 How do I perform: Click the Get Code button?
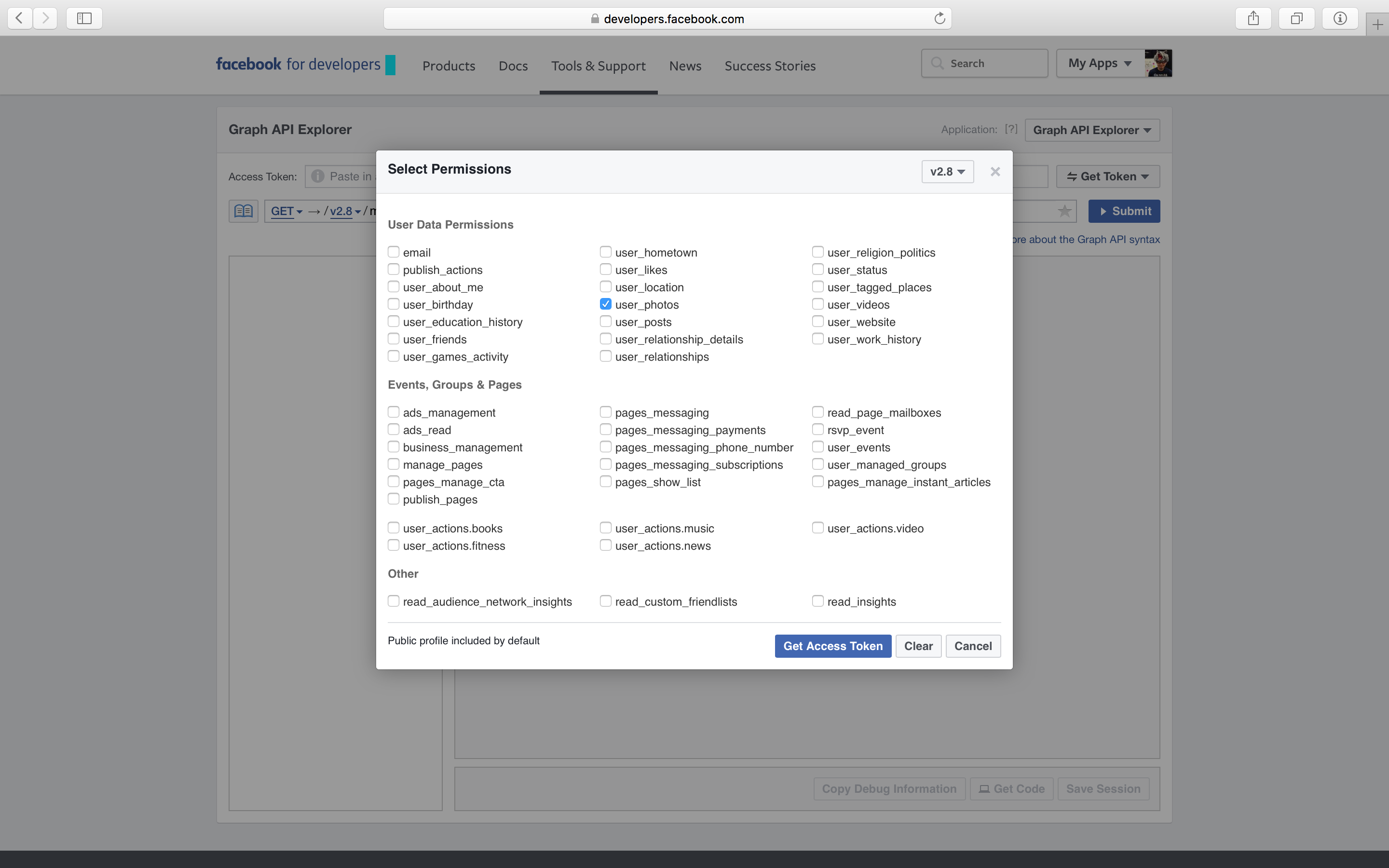coord(1011,789)
